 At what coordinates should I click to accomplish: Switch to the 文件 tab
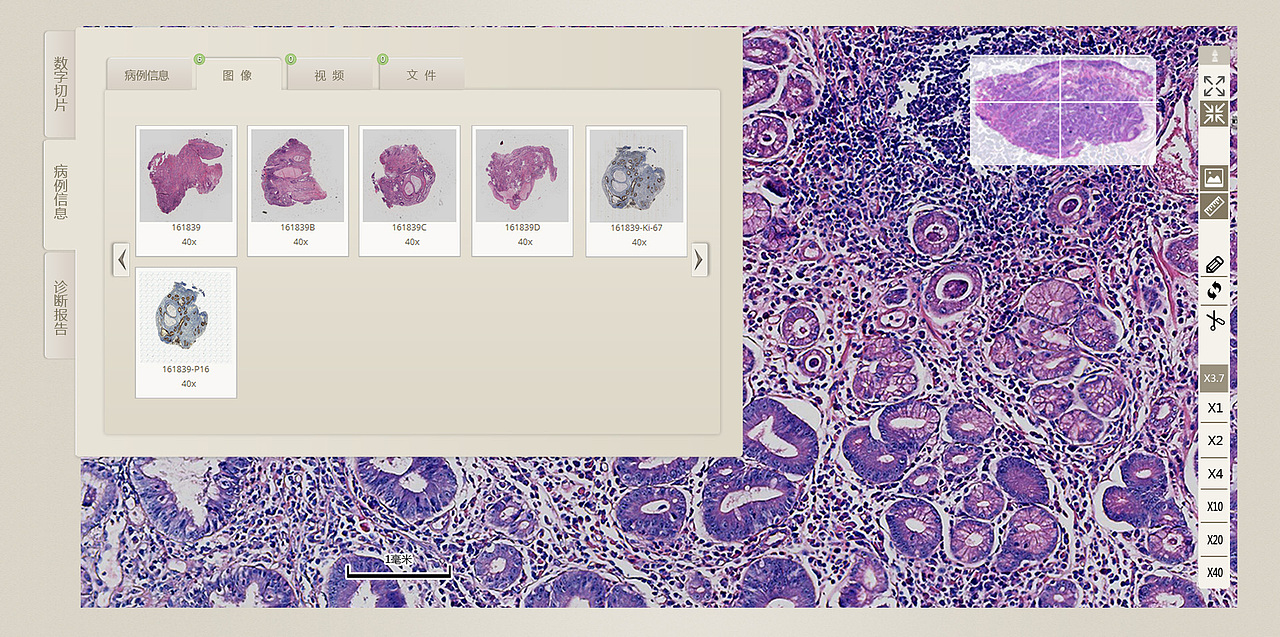[421, 75]
